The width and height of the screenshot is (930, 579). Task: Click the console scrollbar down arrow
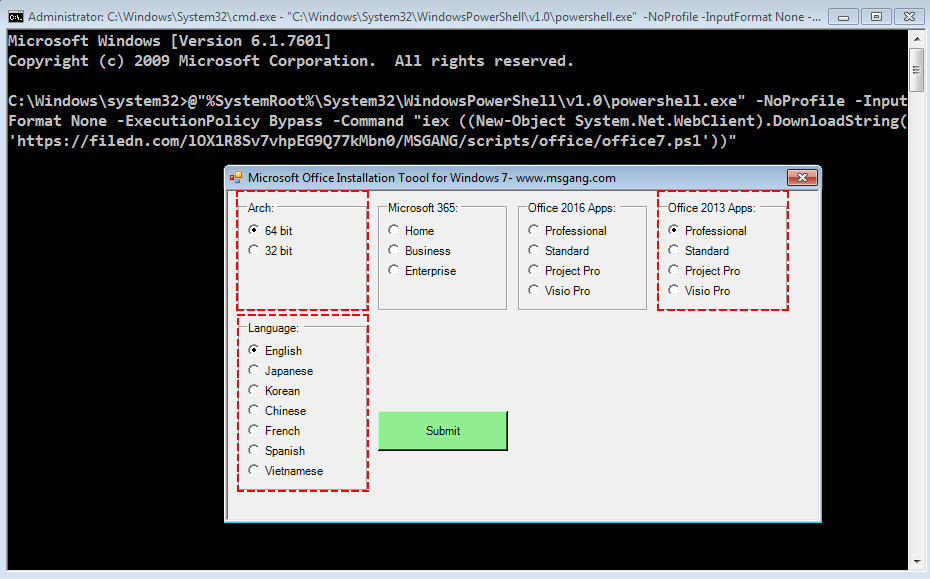pyautogui.click(x=917, y=562)
